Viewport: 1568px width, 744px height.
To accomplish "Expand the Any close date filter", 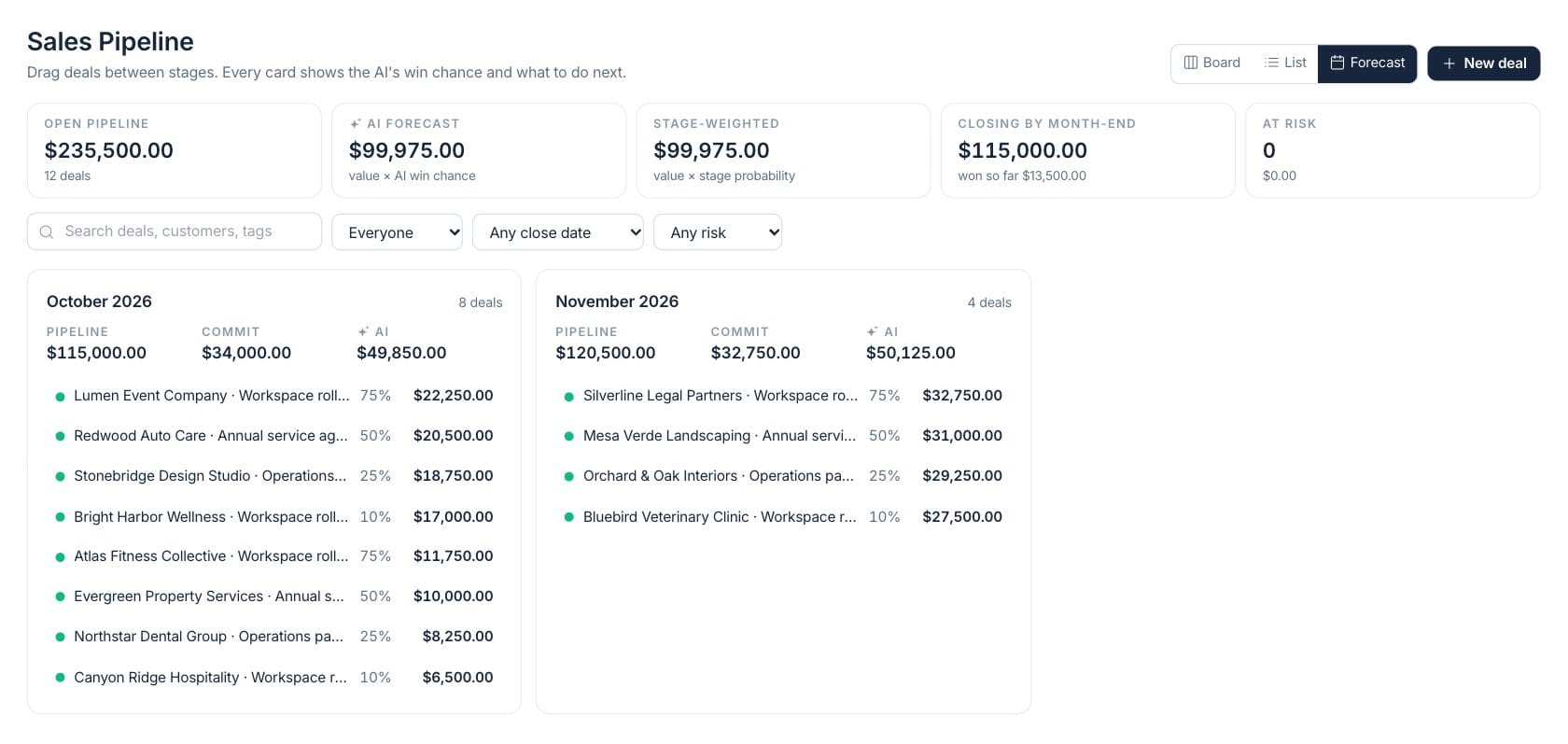I will [x=558, y=232].
